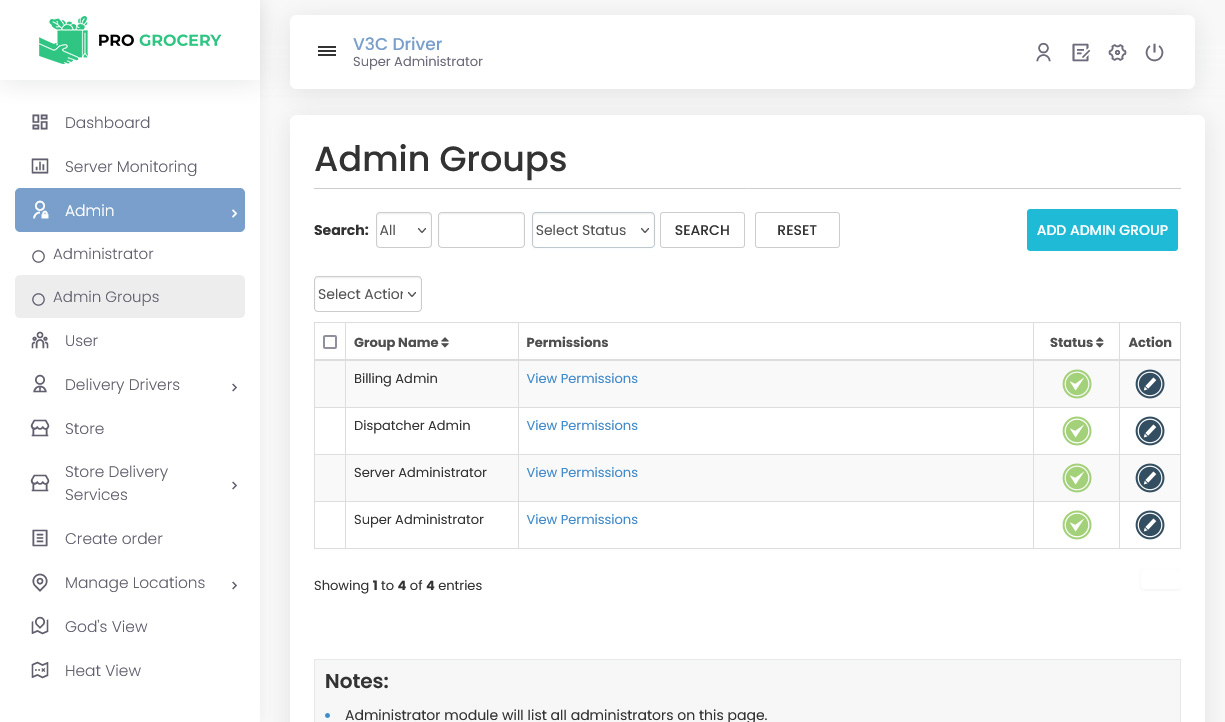Click the ADD ADMIN GROUP button

[1102, 230]
